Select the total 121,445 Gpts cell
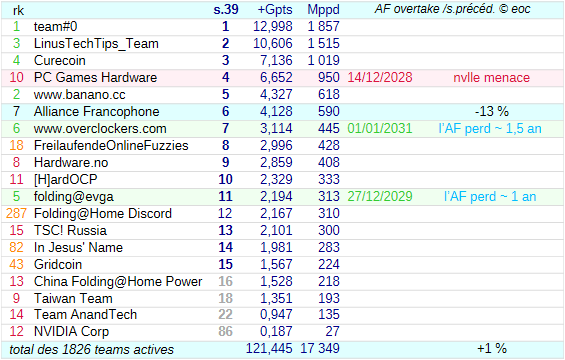This screenshot has height=360, width=565. coord(269,348)
